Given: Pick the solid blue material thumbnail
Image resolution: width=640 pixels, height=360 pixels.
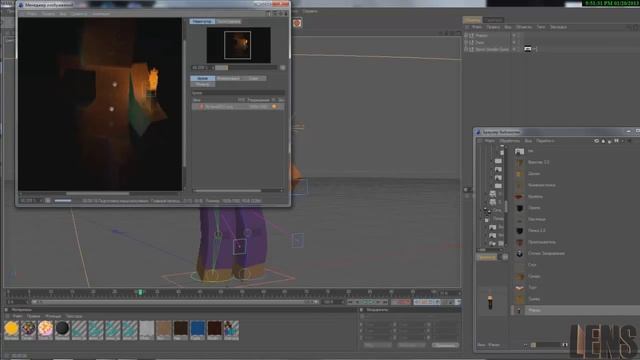Looking at the screenshot, I should (198, 329).
